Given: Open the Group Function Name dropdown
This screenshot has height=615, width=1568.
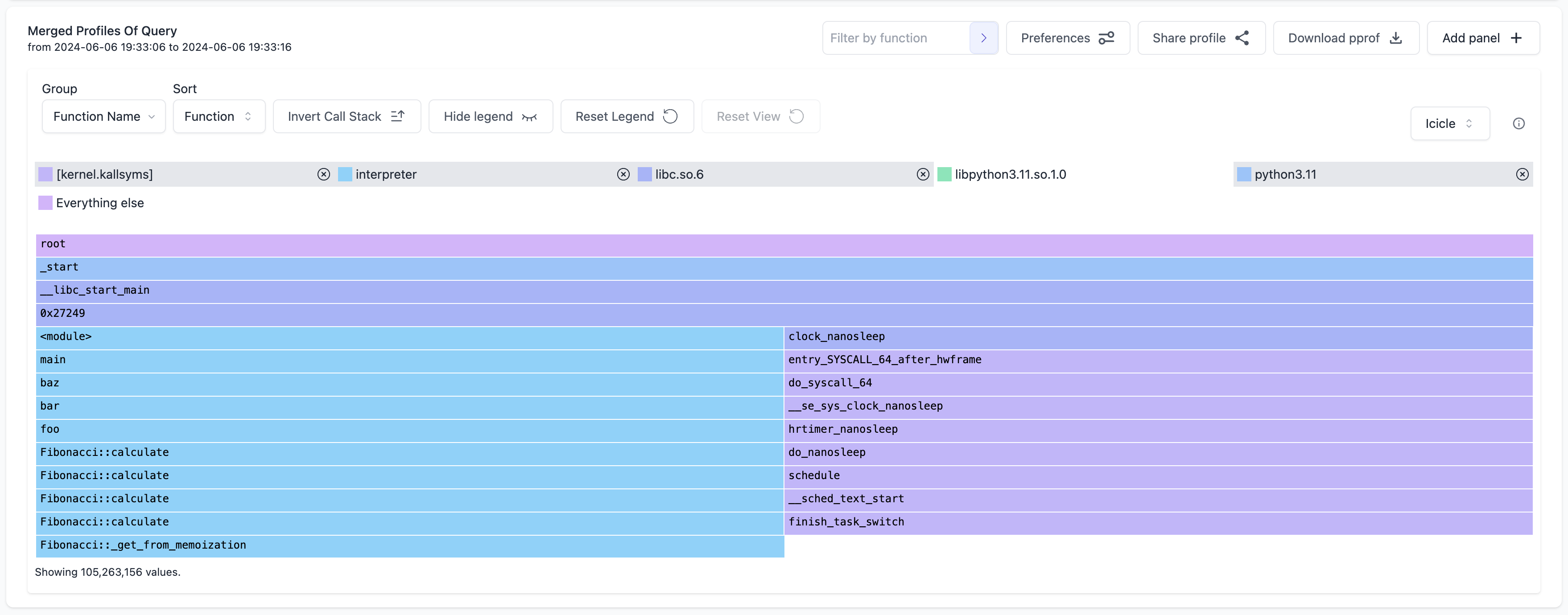Looking at the screenshot, I should [103, 116].
